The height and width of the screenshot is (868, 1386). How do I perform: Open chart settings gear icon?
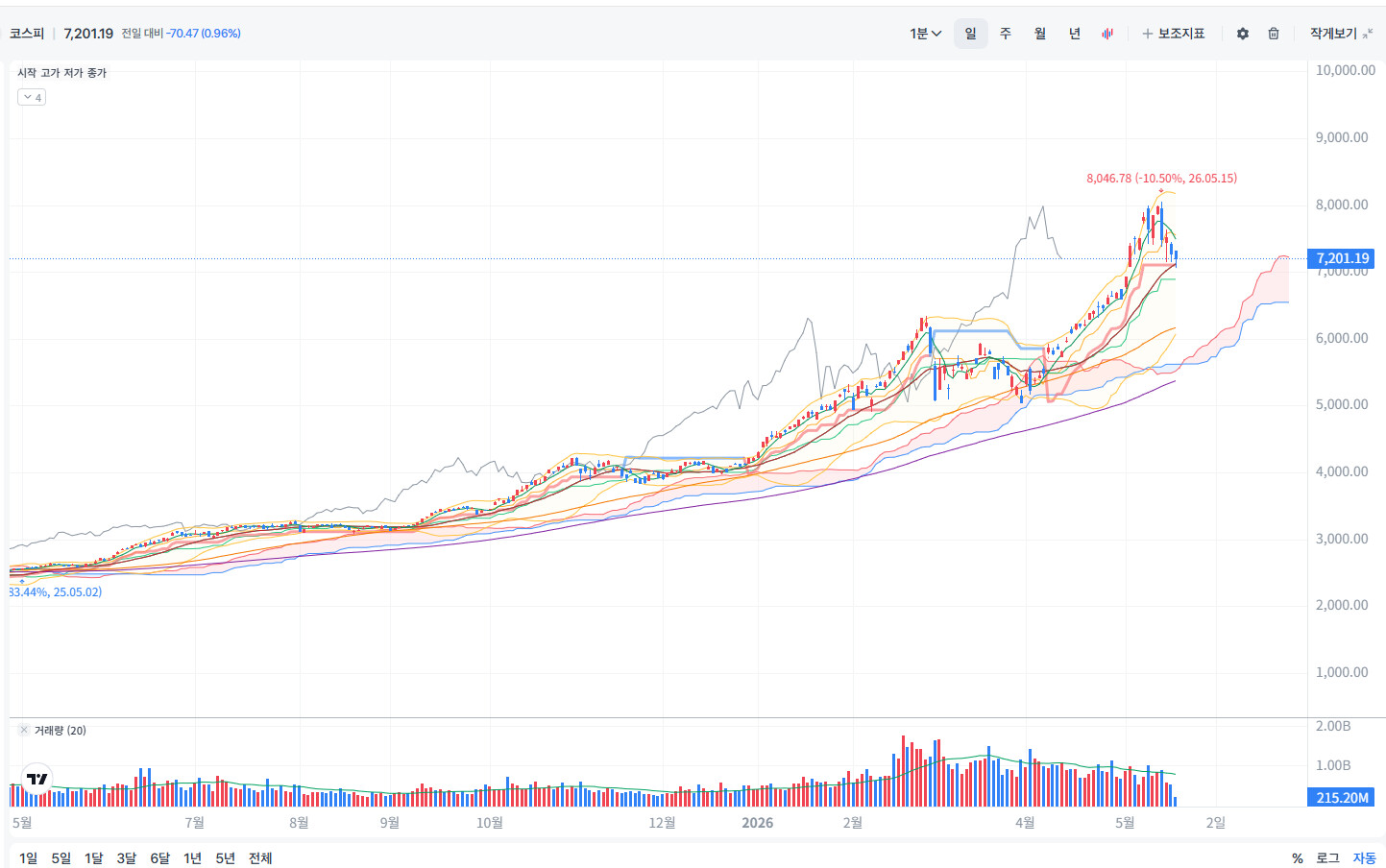click(x=1243, y=34)
